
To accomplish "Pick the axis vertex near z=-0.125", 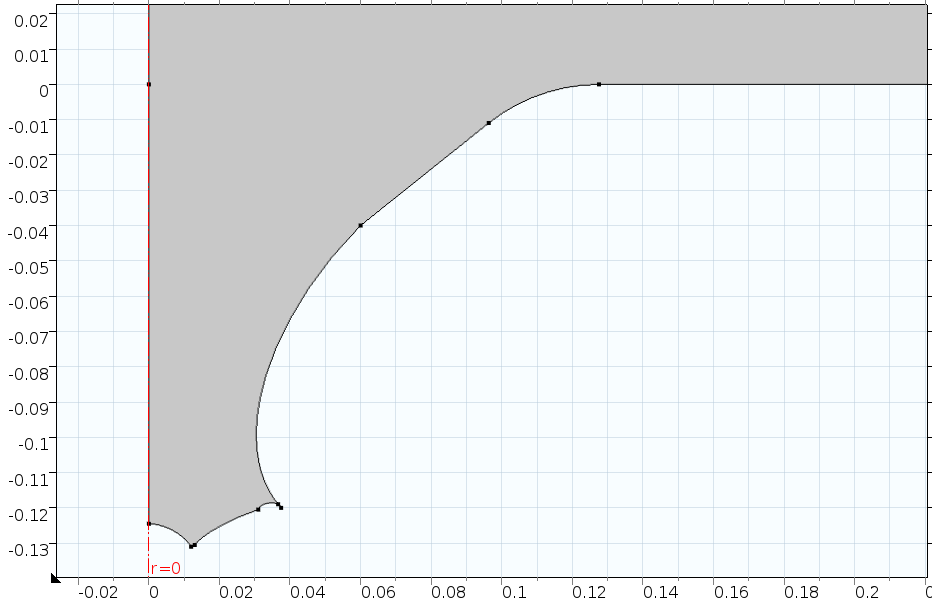I will pos(149,524).
